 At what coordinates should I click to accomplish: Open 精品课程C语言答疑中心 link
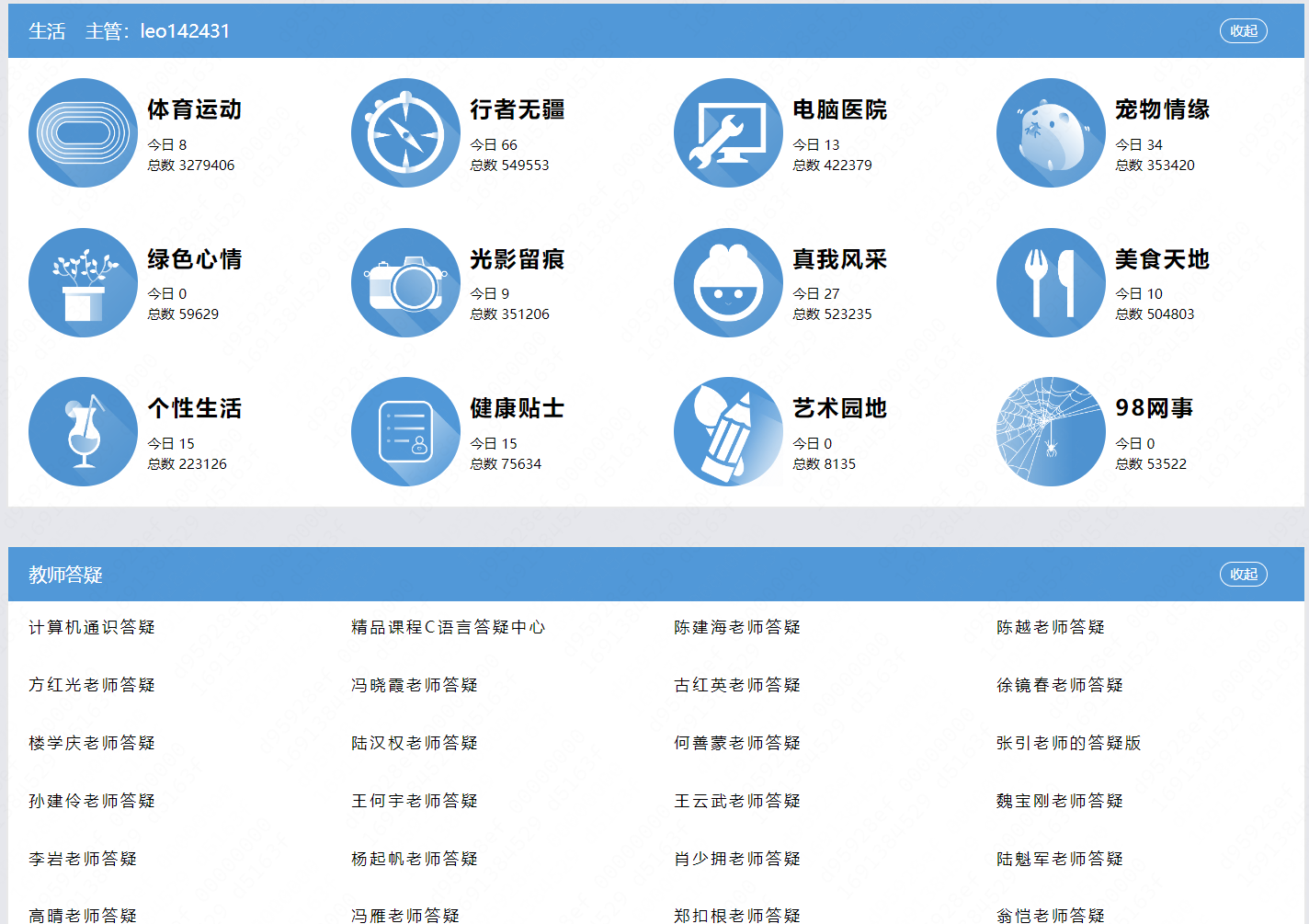pos(448,627)
